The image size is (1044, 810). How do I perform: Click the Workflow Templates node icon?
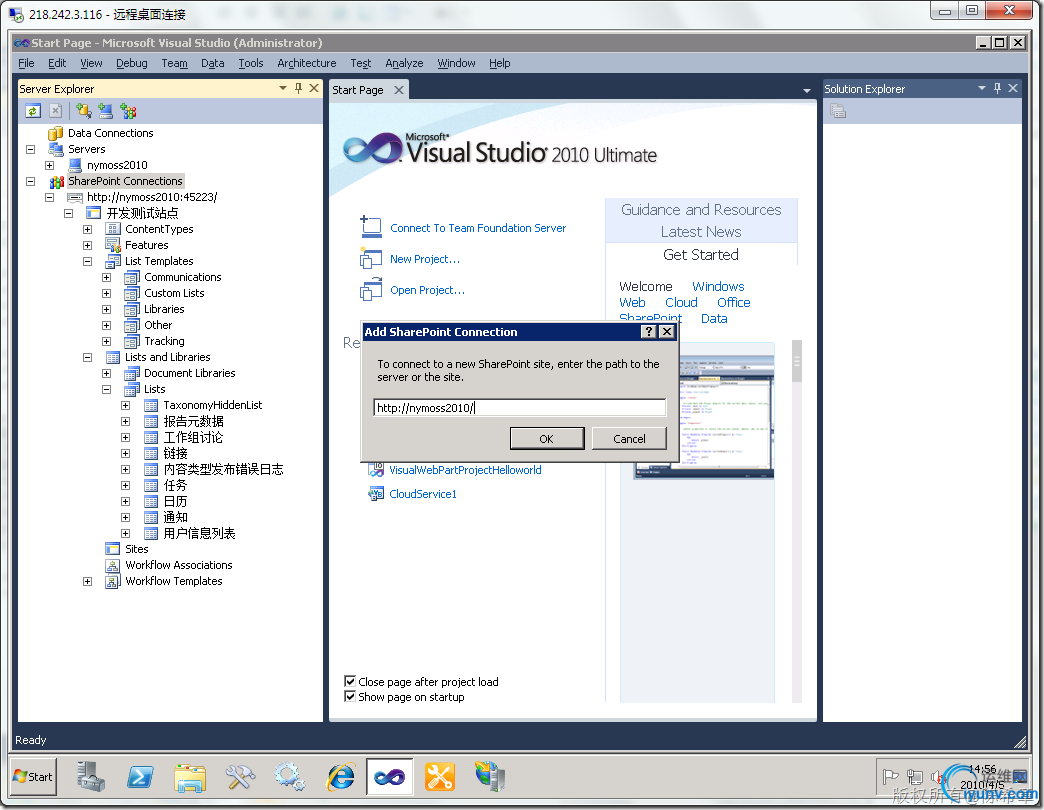tap(113, 581)
